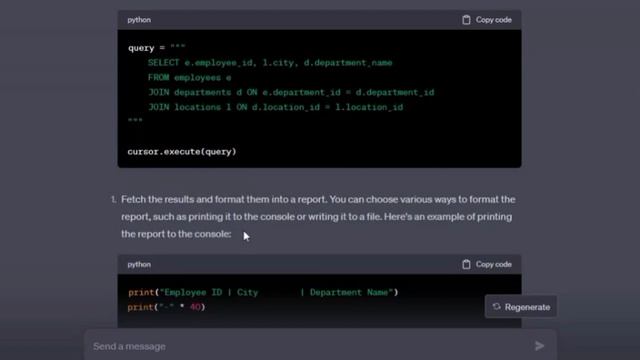Click the text 'the report to the console:'
The width and height of the screenshot is (640, 360).
click(176, 234)
